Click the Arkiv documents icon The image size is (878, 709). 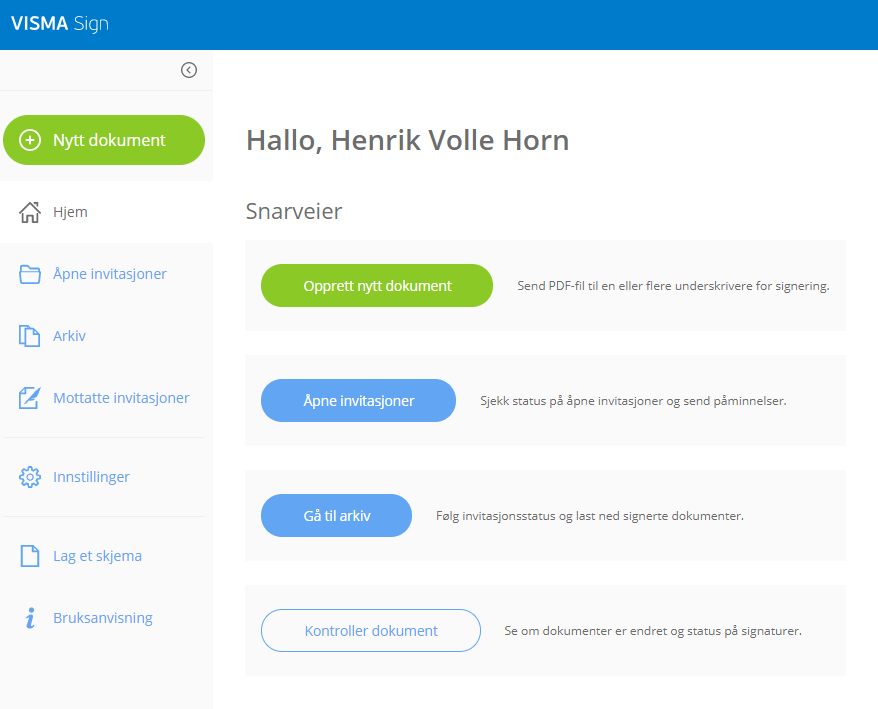click(x=30, y=336)
